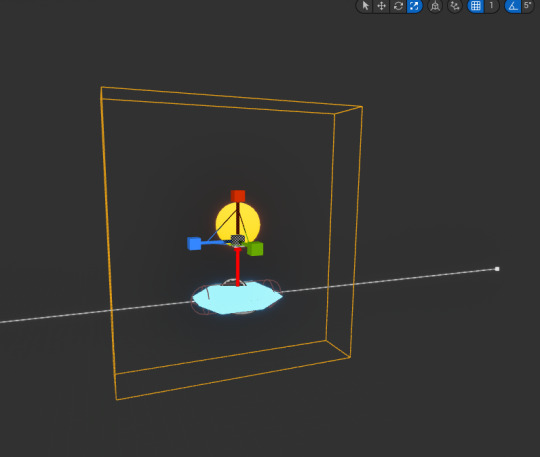Screen dimensions: 540x457
Task: Open grid snap size value dropdown
Action: click(x=491, y=6)
